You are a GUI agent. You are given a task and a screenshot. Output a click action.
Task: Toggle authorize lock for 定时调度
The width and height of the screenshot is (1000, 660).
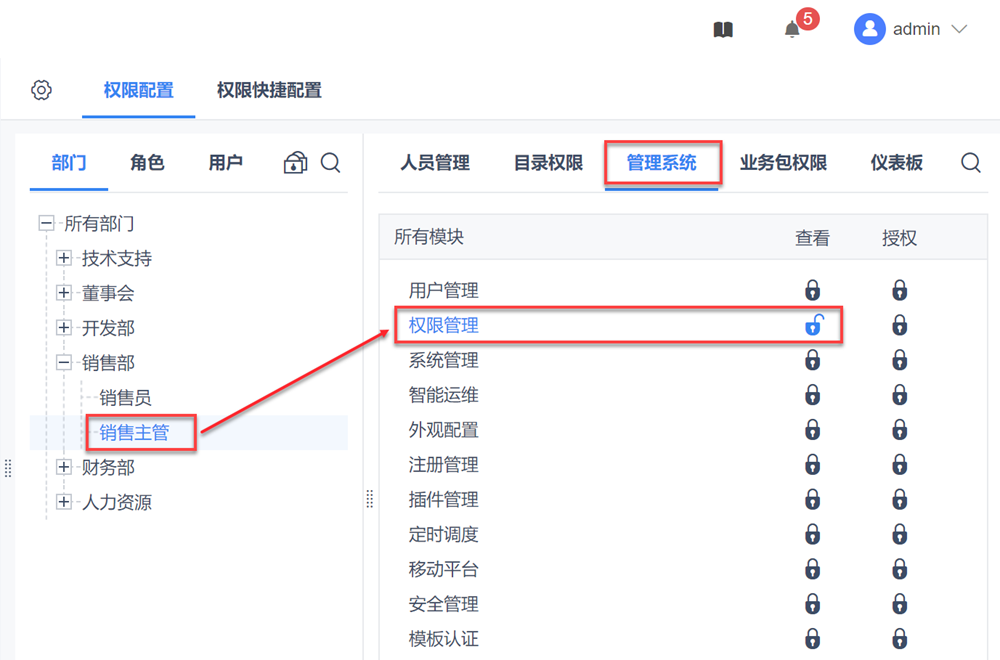coord(900,535)
